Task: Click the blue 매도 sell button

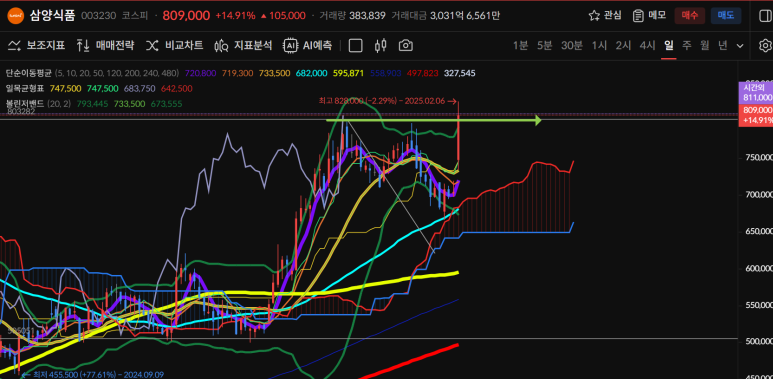Action: [726, 16]
